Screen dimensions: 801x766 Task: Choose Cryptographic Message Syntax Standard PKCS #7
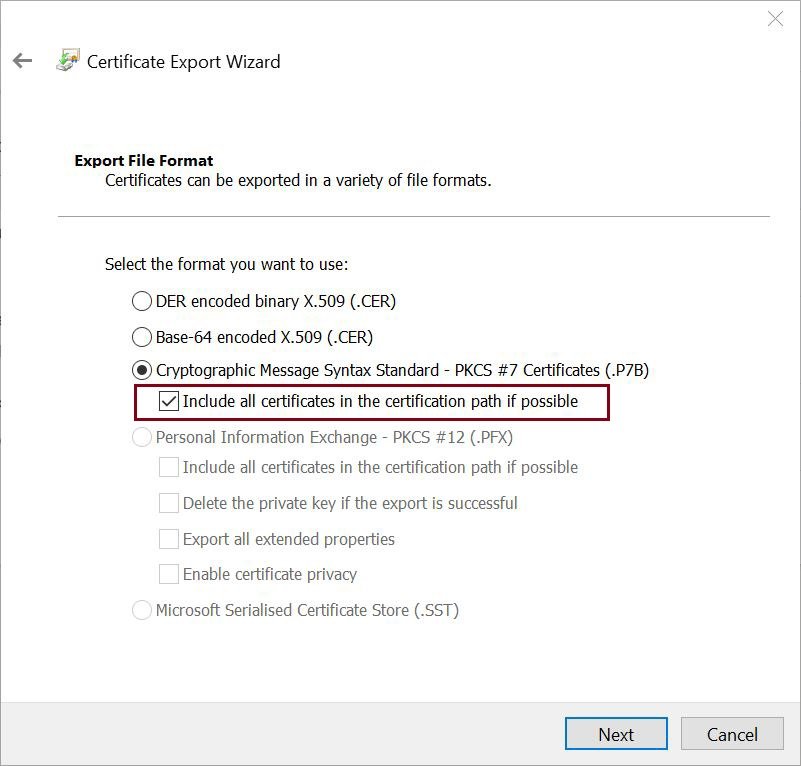[x=140, y=369]
